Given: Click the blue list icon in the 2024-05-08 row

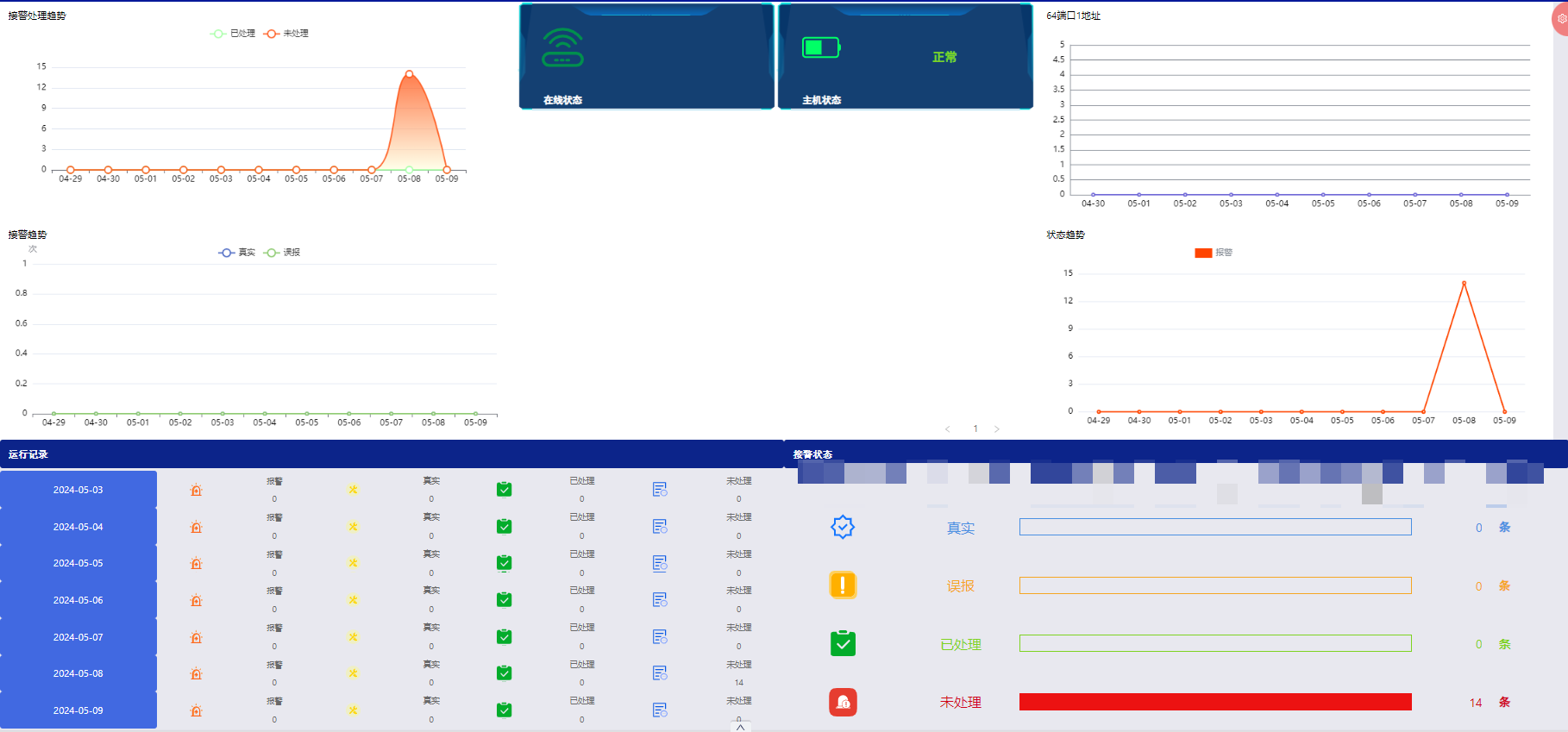Looking at the screenshot, I should 660,673.
